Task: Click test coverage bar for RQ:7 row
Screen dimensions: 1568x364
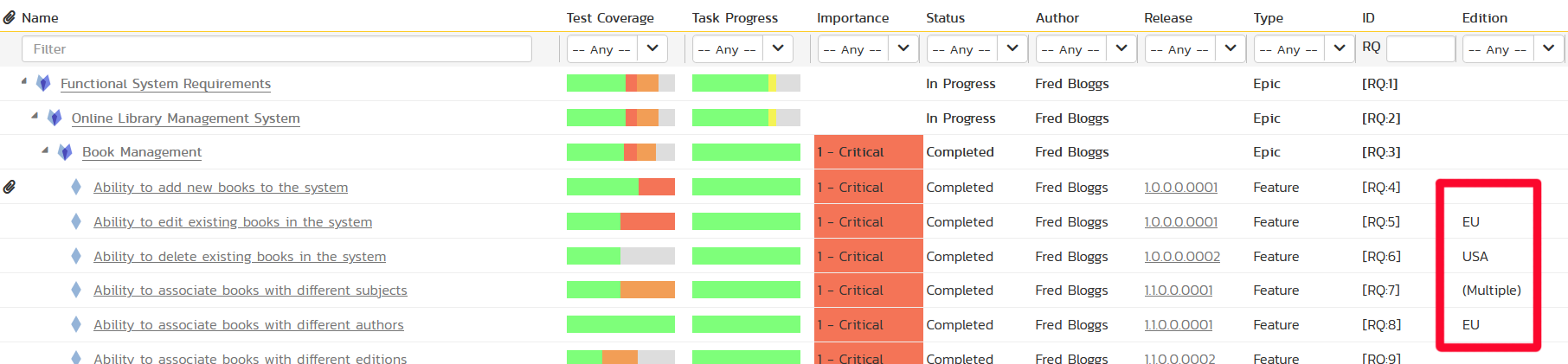Action: click(620, 291)
